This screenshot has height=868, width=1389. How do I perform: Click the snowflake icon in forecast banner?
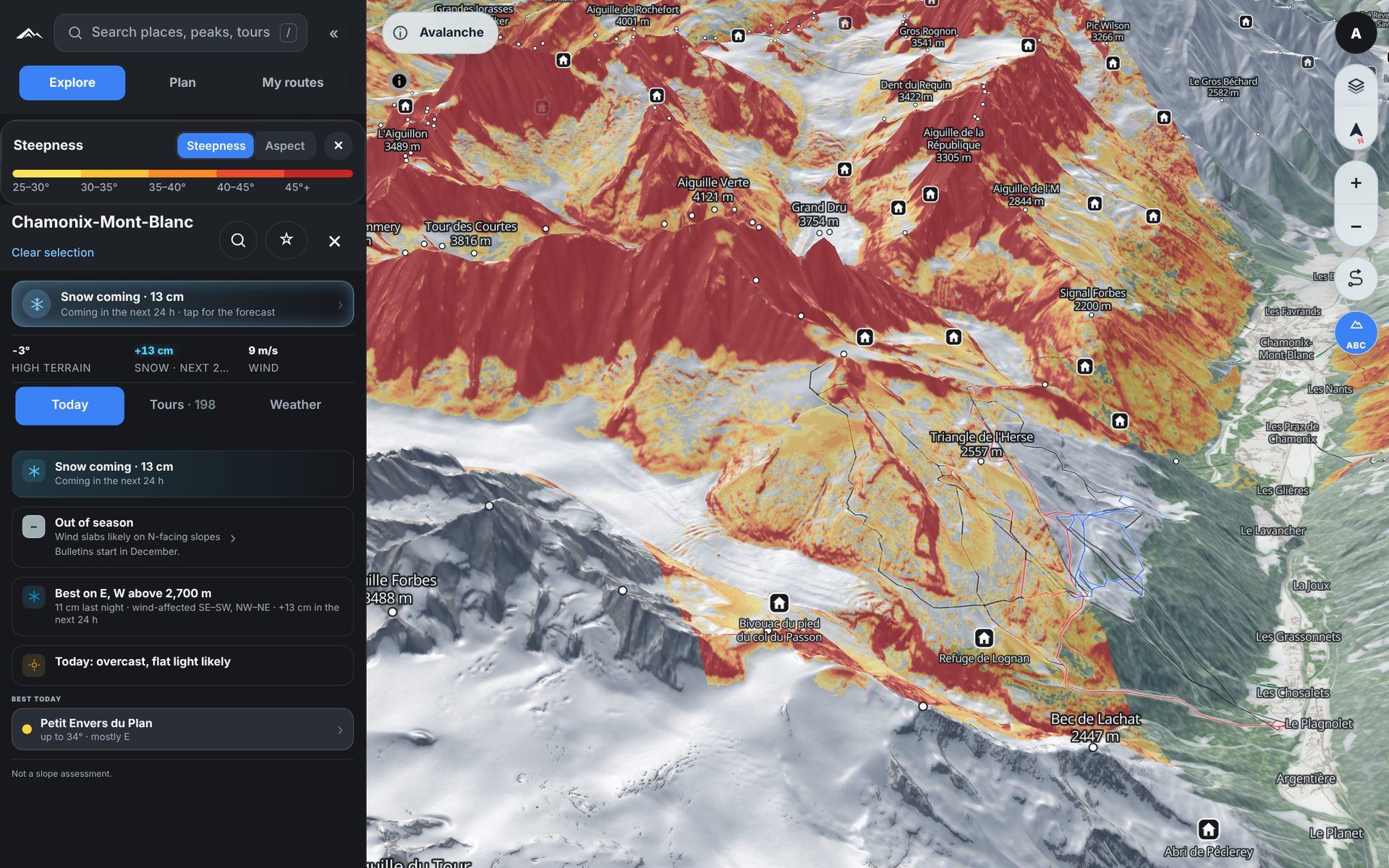coord(36,304)
